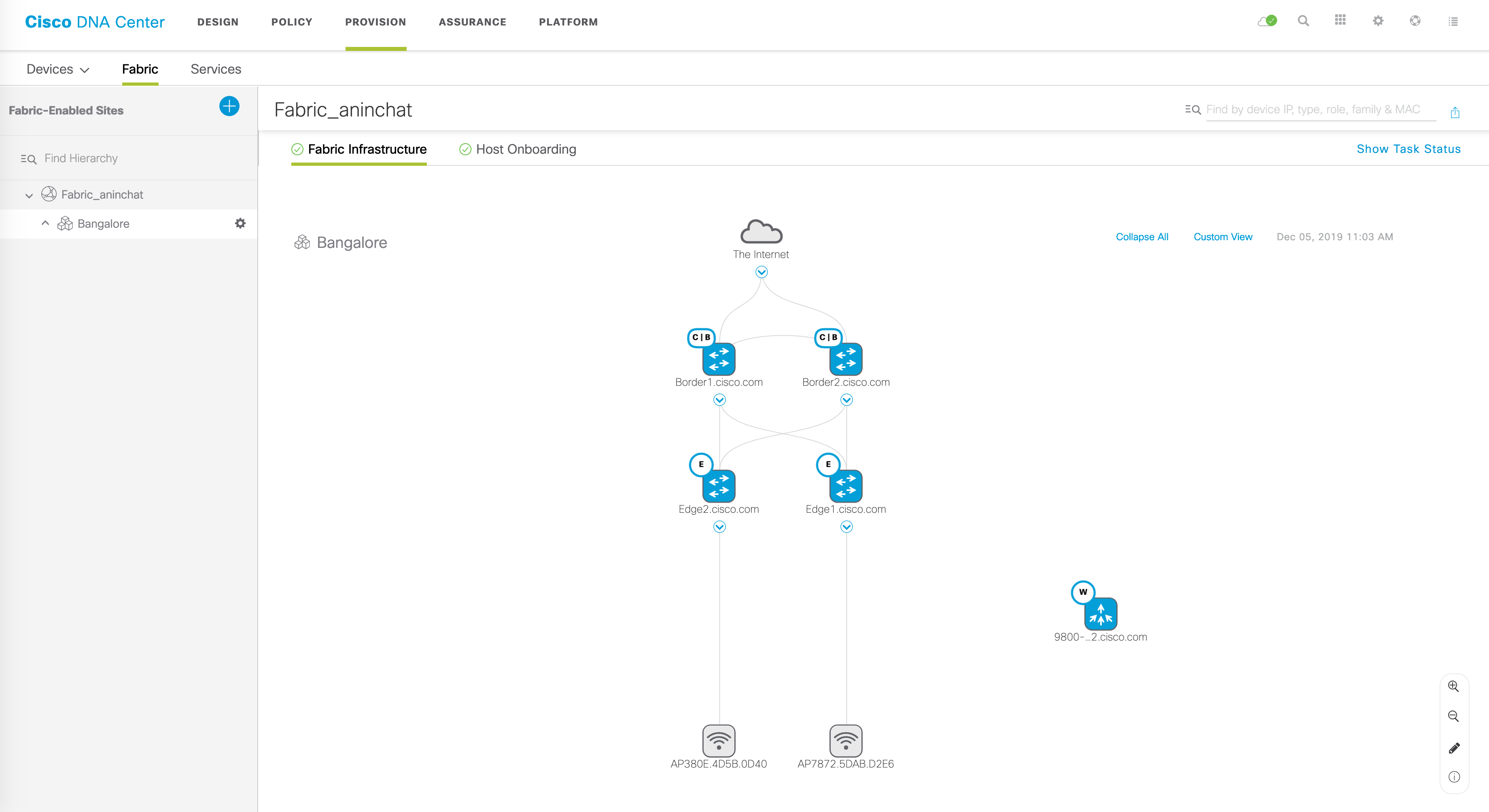Screen dimensions: 1489x812
Task: Open the global search magnifier icon
Action: click(1303, 21)
